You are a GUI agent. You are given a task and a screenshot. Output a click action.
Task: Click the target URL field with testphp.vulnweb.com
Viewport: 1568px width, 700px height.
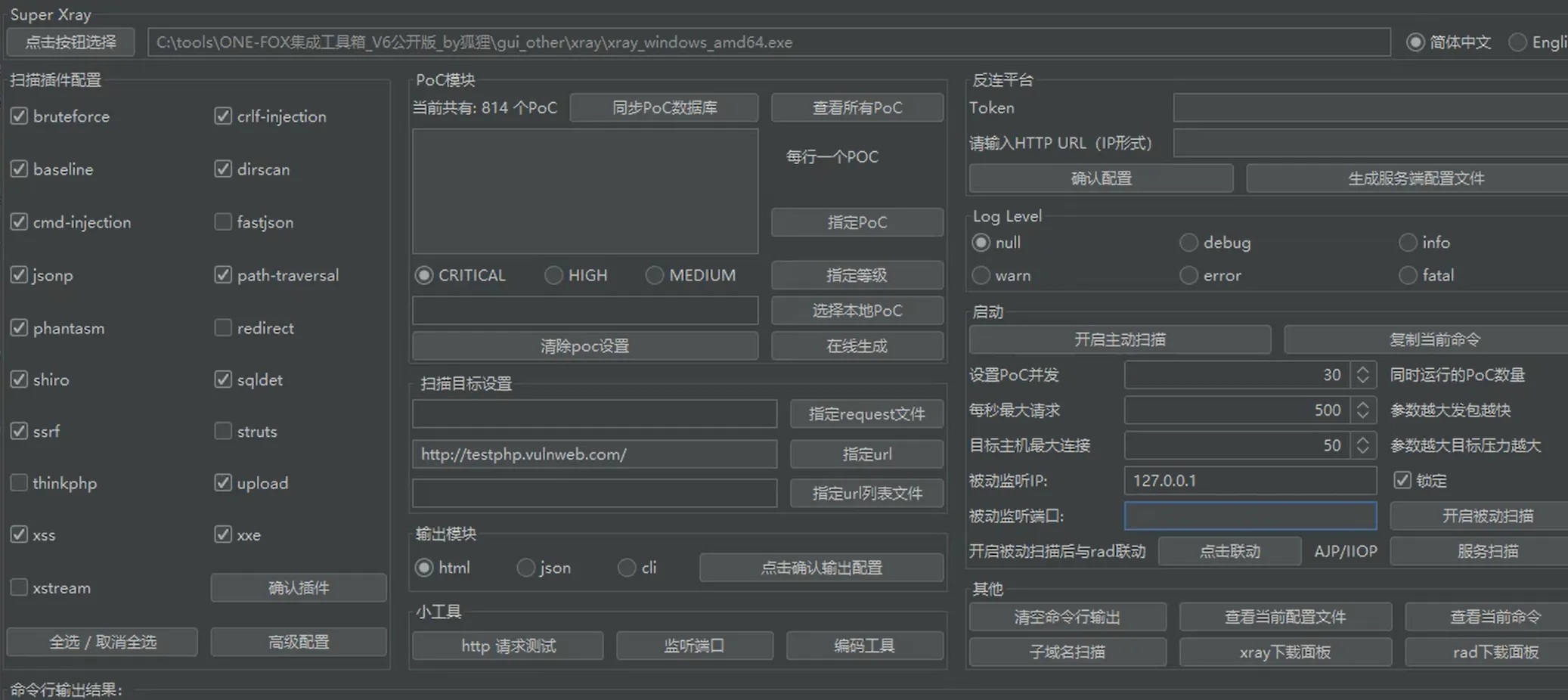point(594,454)
